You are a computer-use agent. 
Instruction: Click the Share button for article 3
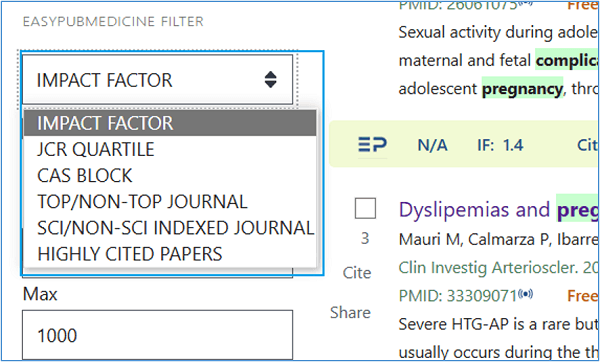[351, 313]
